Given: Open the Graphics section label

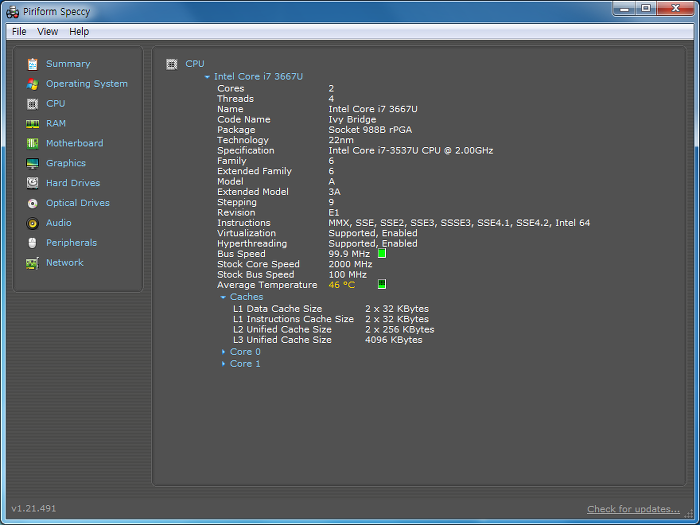Looking at the screenshot, I should click(x=66, y=163).
